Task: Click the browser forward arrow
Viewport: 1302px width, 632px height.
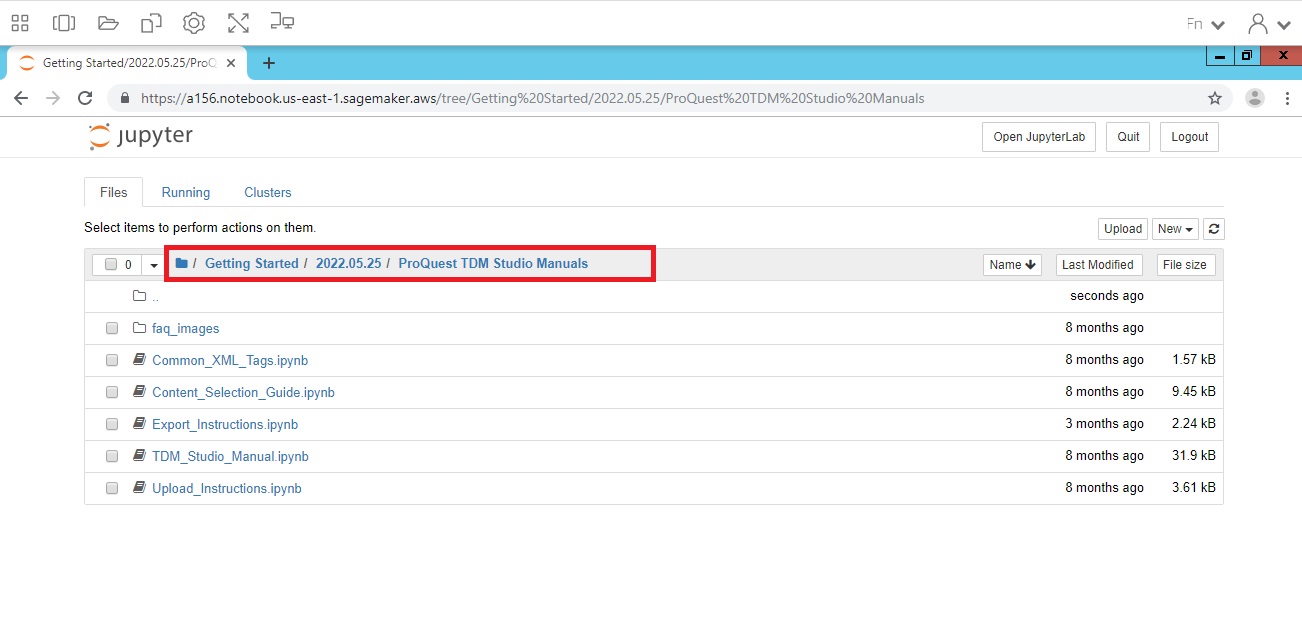Action: point(53,98)
